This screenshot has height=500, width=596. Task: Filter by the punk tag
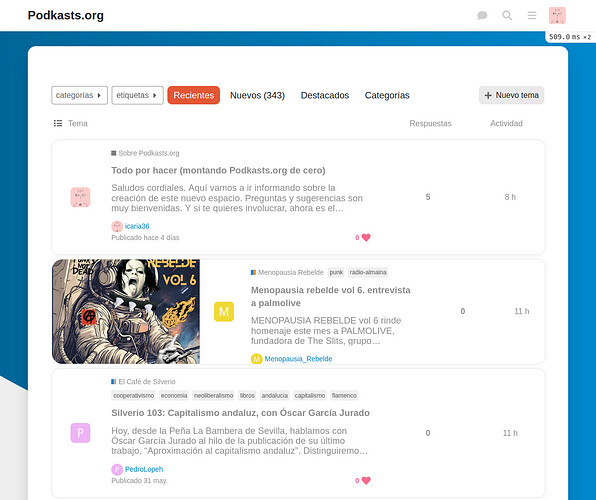coord(336,272)
